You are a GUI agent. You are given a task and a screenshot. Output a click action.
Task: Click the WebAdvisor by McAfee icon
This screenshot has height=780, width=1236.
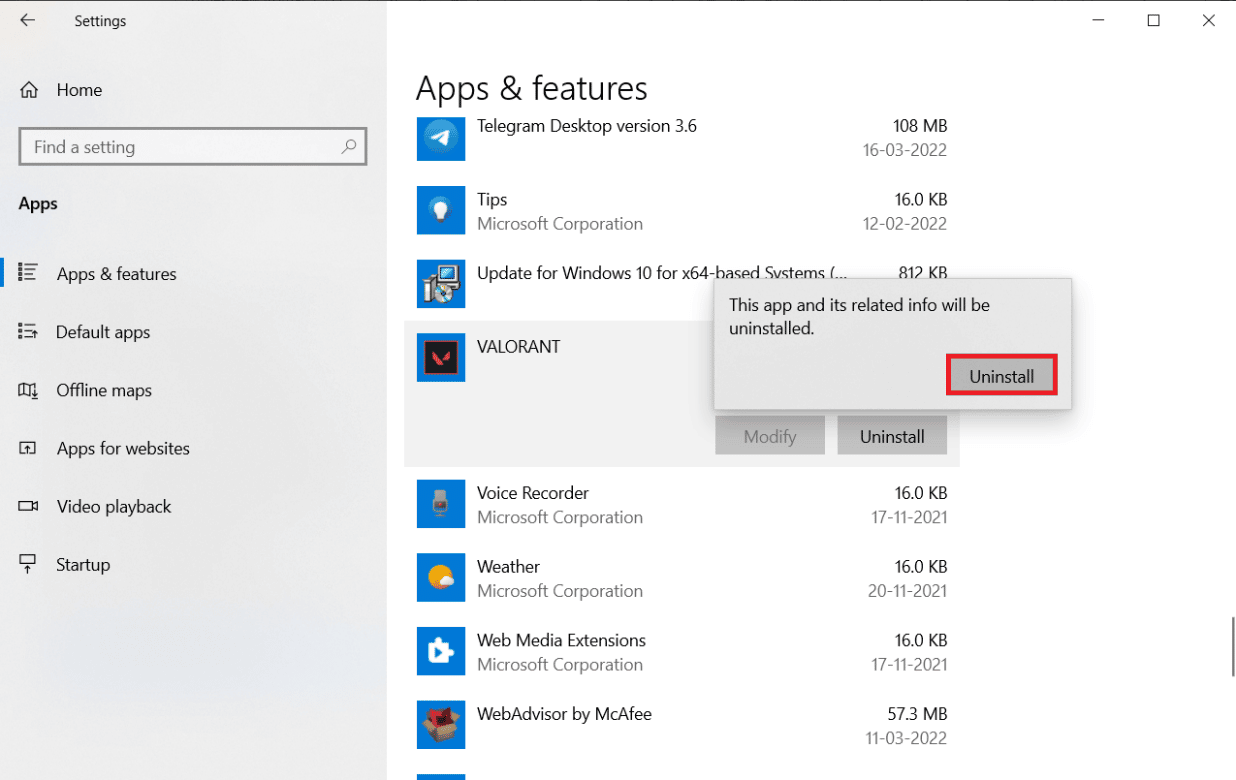[440, 724]
